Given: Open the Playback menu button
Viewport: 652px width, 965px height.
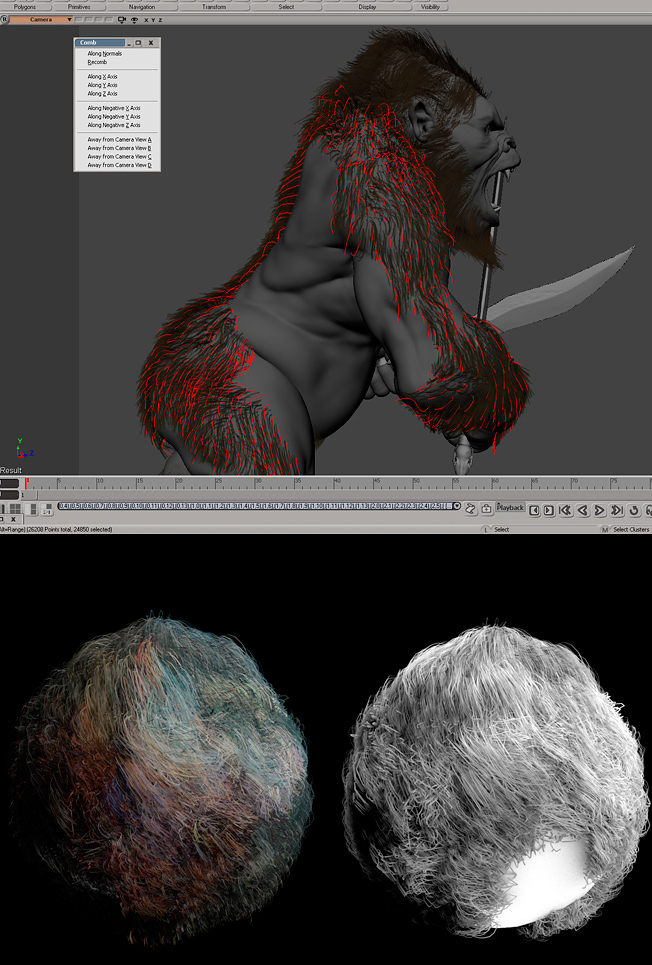Looking at the screenshot, I should 510,508.
